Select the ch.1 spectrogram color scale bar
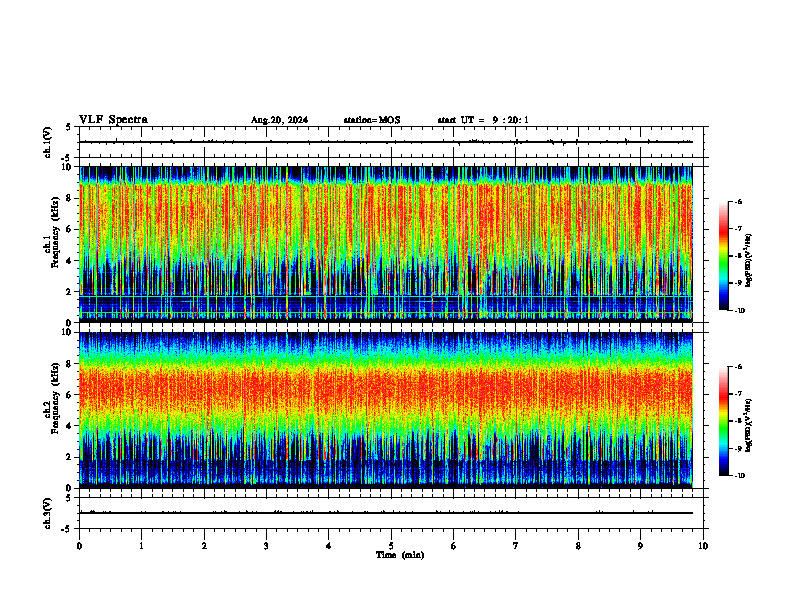Viewport: 792px width, 612px height. coord(723,256)
